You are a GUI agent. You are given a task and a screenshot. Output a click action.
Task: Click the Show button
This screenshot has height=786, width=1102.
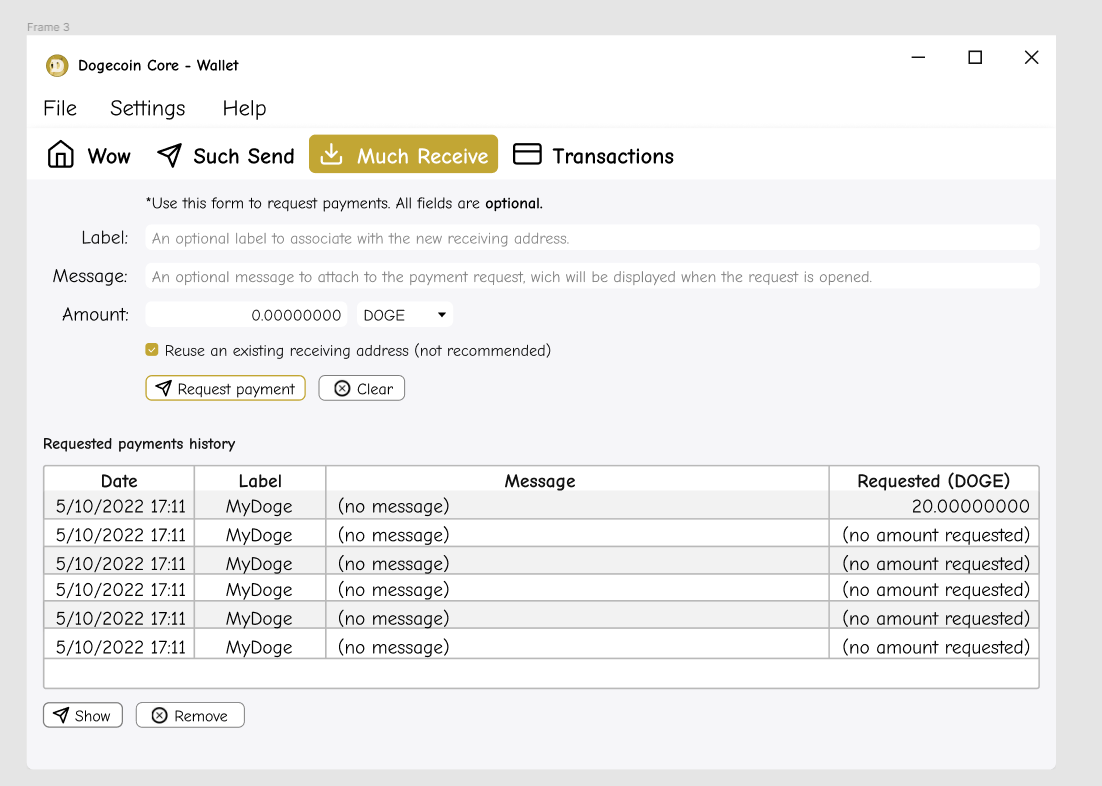(x=83, y=715)
